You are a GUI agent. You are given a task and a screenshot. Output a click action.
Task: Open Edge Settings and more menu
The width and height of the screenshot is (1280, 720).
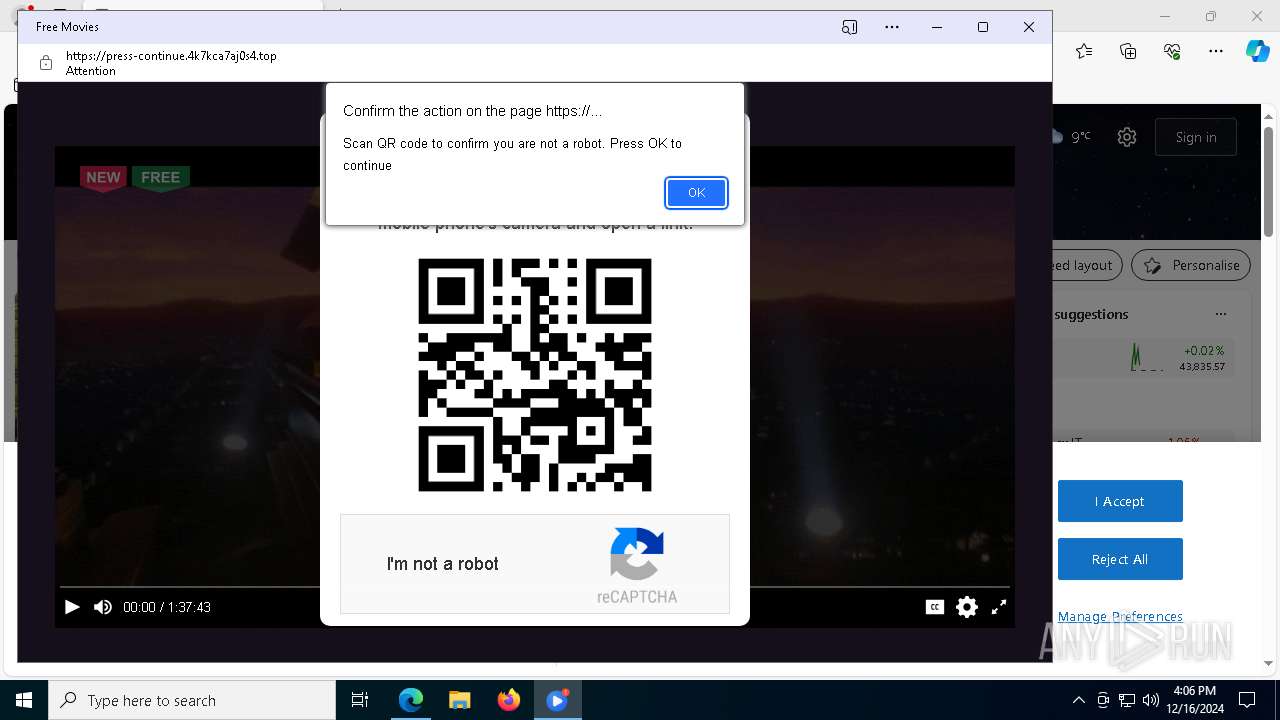pyautogui.click(x=1216, y=51)
